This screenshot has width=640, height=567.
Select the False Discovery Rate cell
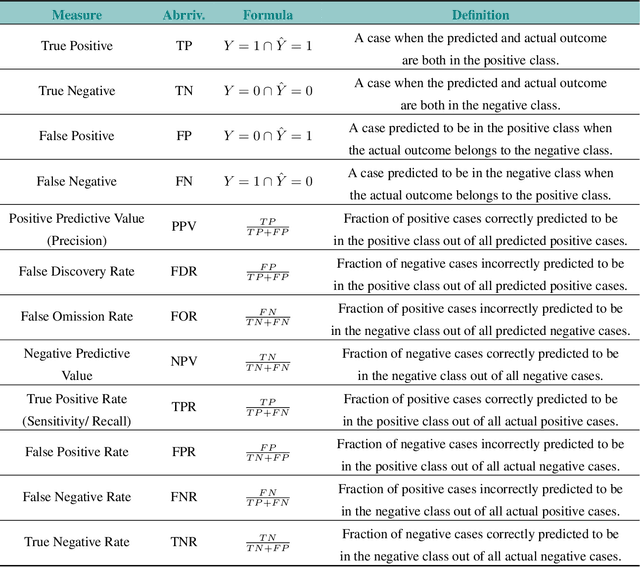77,271
